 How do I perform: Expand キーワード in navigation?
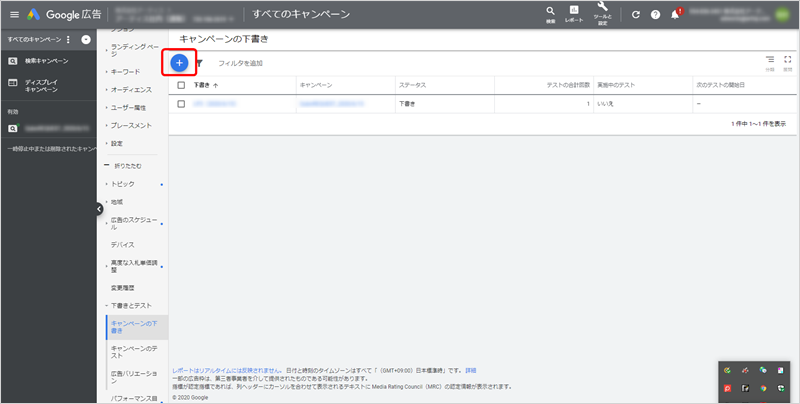[x=125, y=72]
